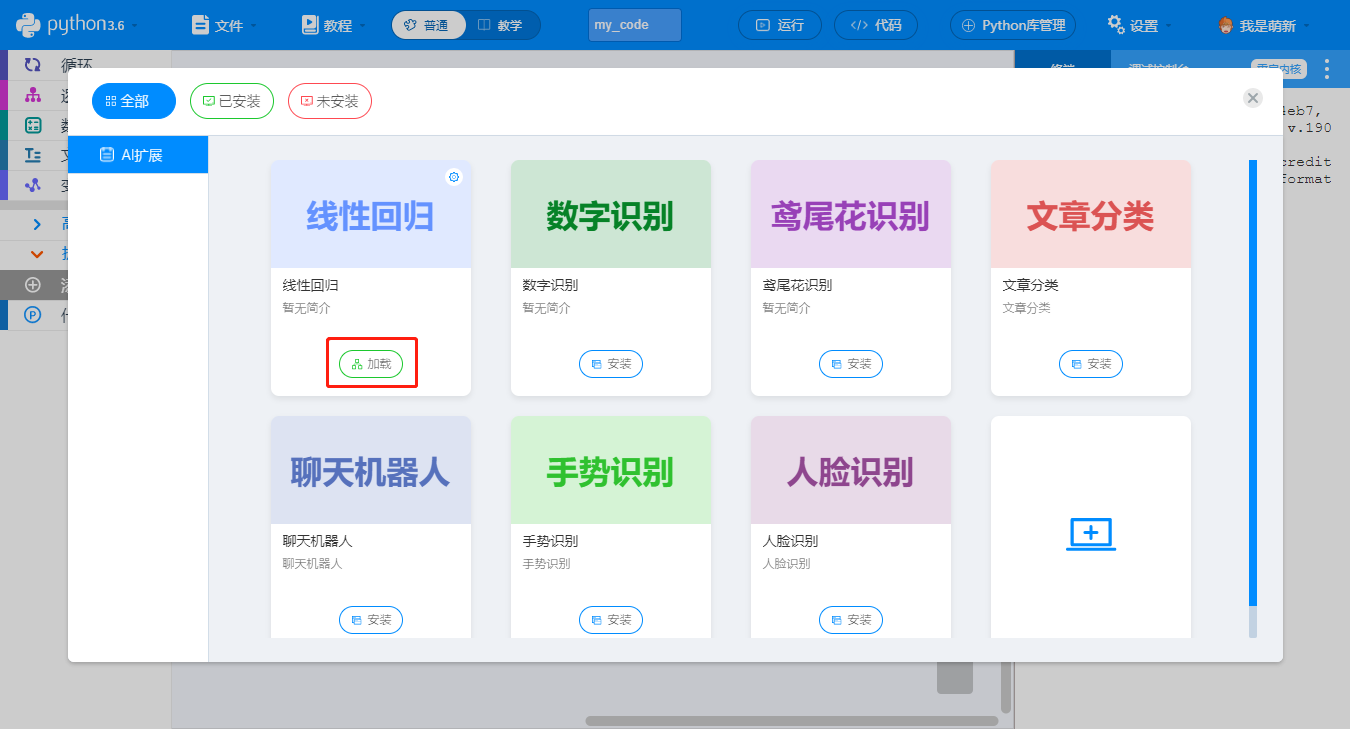
Task: Select AI扩展 category in sidebar
Action: (138, 155)
